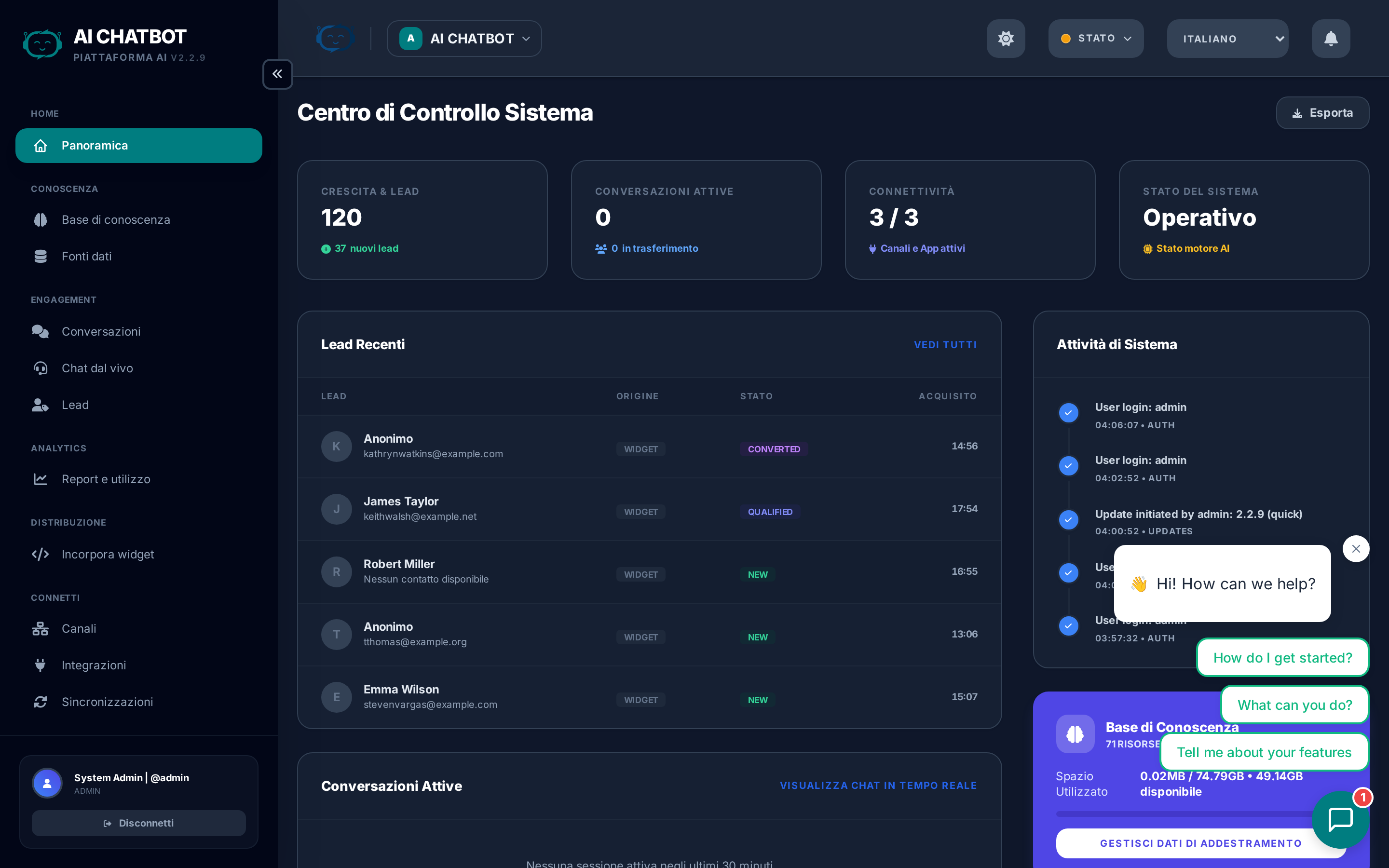
Task: Click the Incorpora widget code icon
Action: click(x=40, y=554)
